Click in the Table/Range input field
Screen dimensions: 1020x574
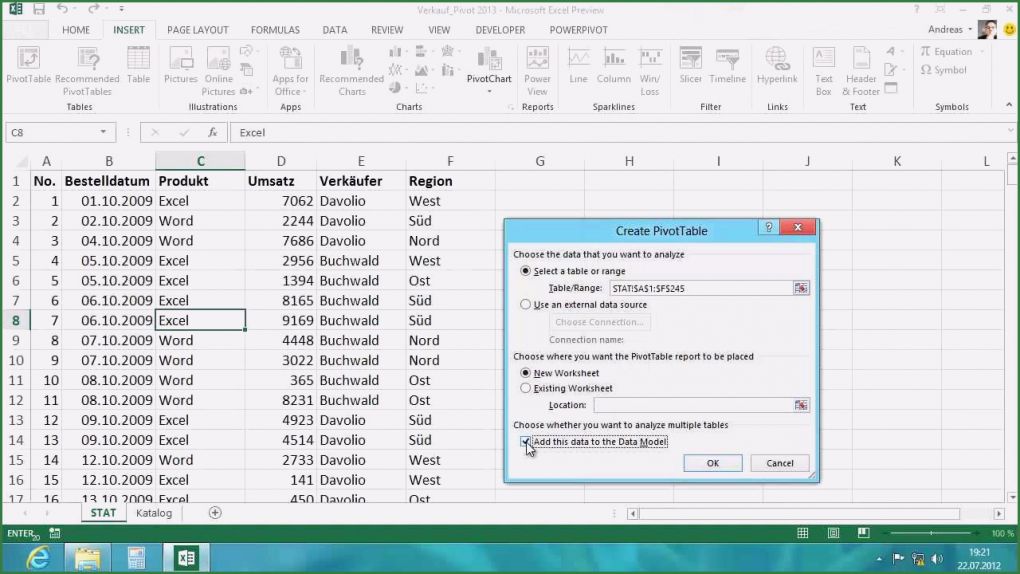point(701,288)
